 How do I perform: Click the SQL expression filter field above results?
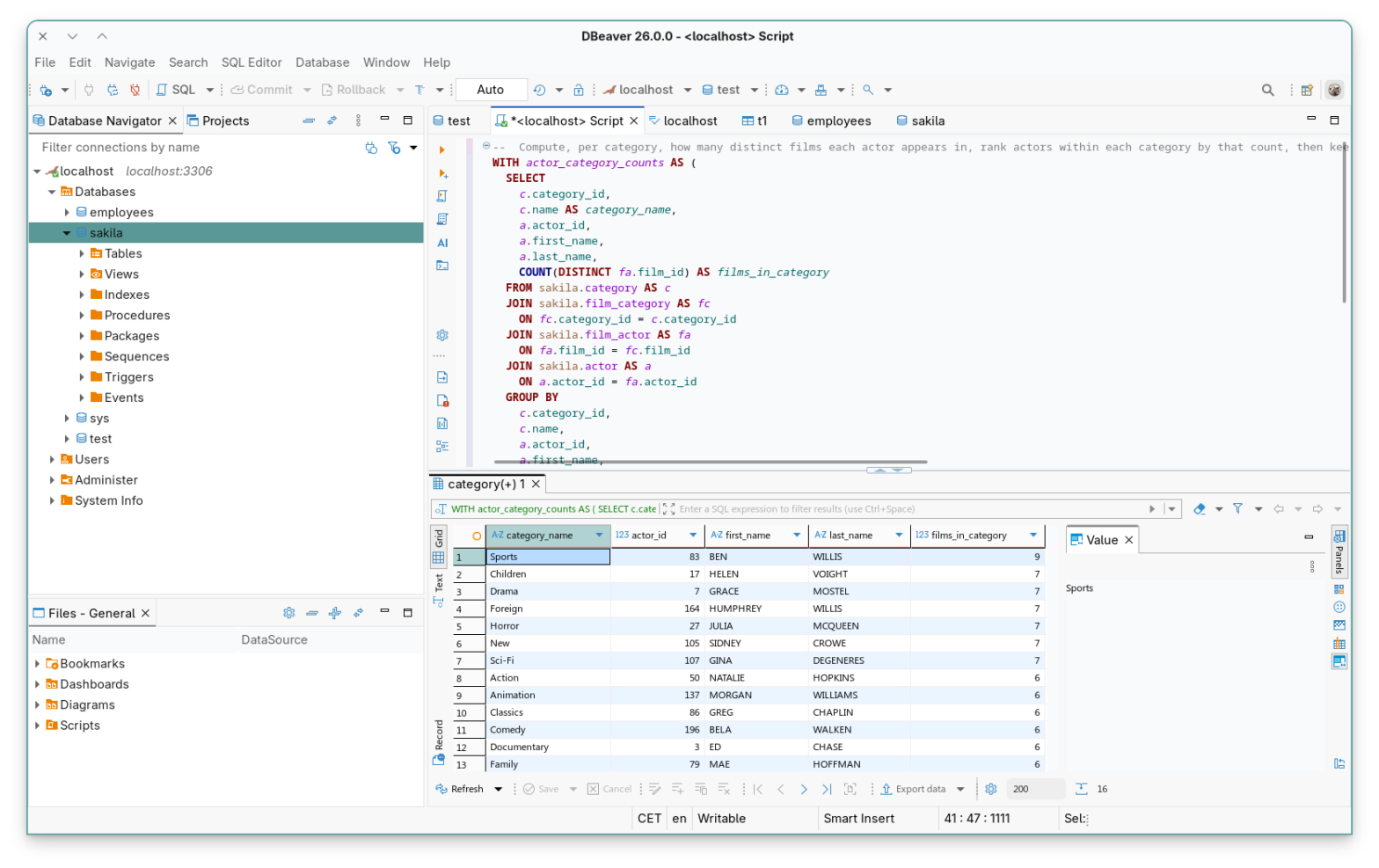pos(911,508)
